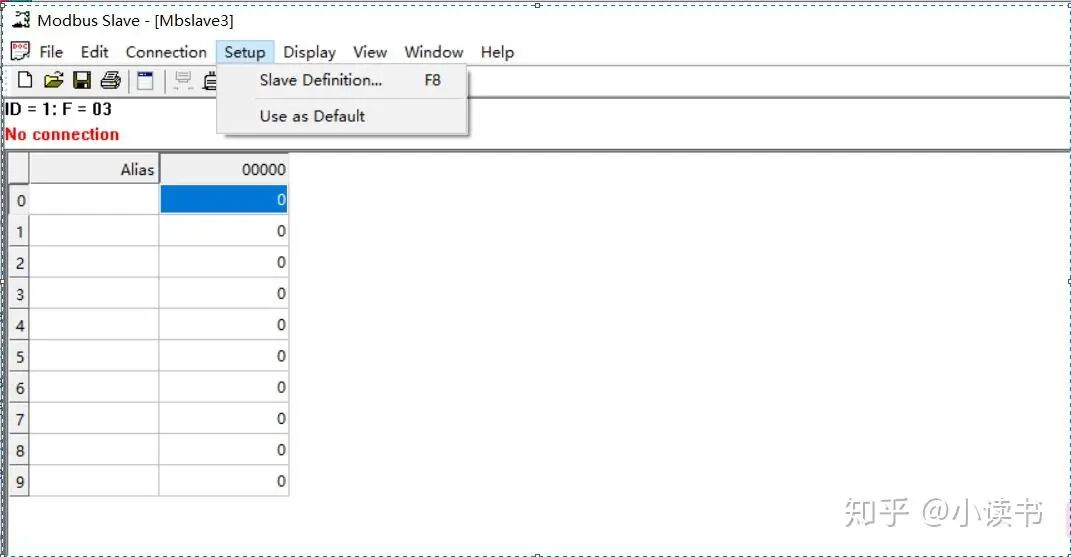The width and height of the screenshot is (1071, 557).
Task: Click row header number 5
Action: click(19, 356)
